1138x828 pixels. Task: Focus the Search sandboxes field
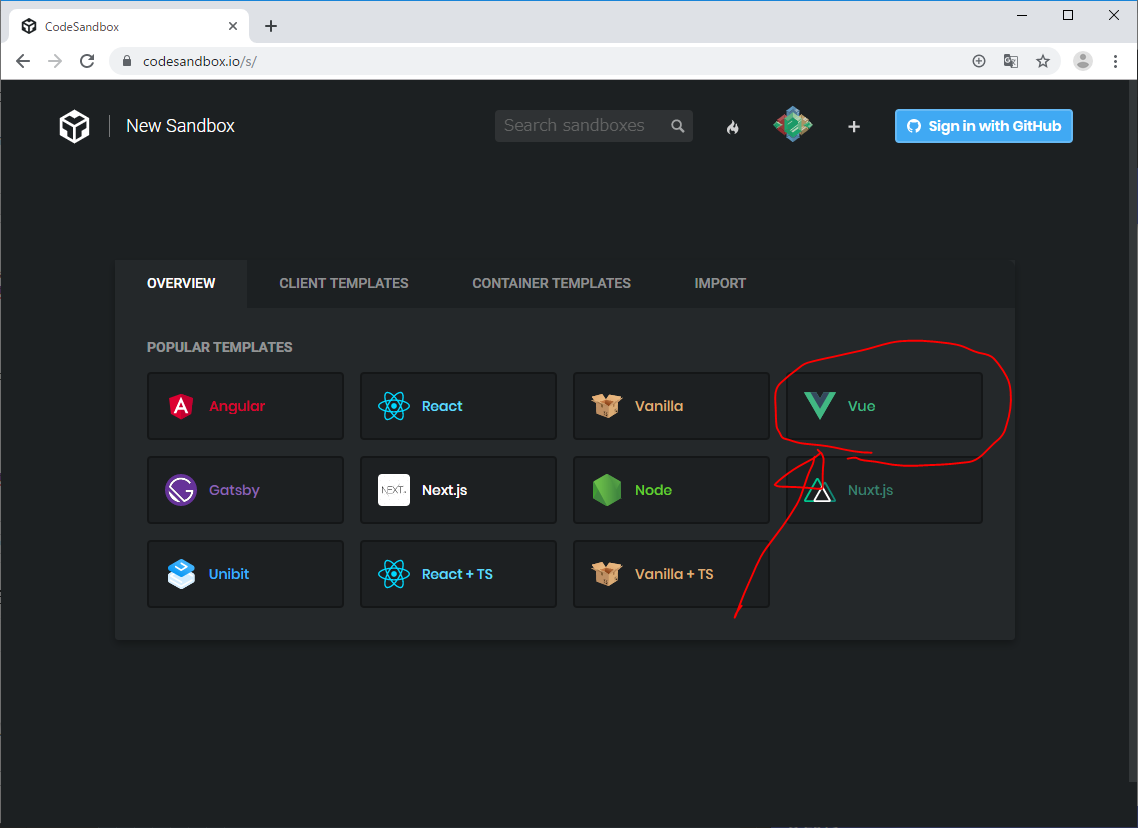click(x=580, y=126)
